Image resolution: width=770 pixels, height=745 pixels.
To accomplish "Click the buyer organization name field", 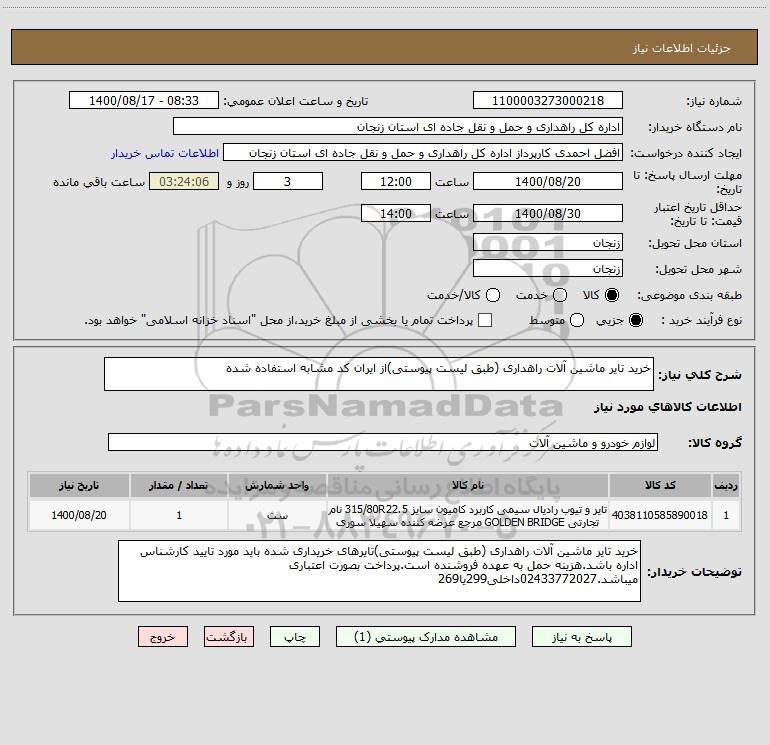I will (398, 127).
